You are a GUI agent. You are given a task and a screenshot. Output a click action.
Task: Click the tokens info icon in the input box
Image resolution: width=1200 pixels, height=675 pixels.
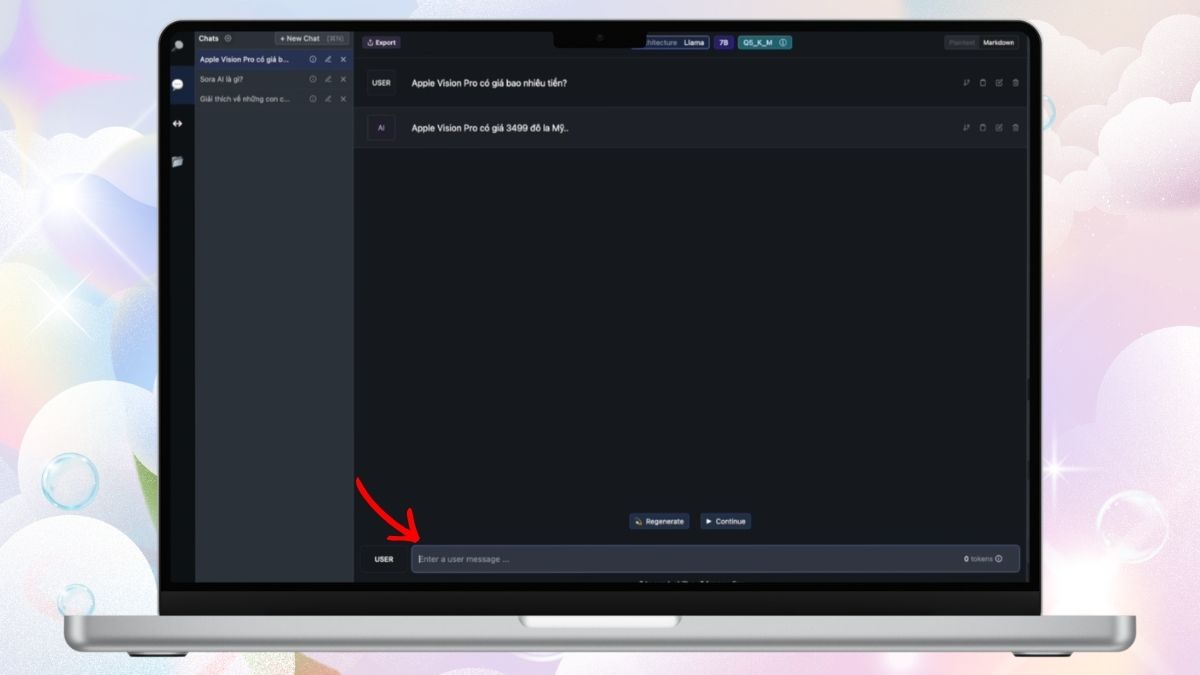coord(999,559)
